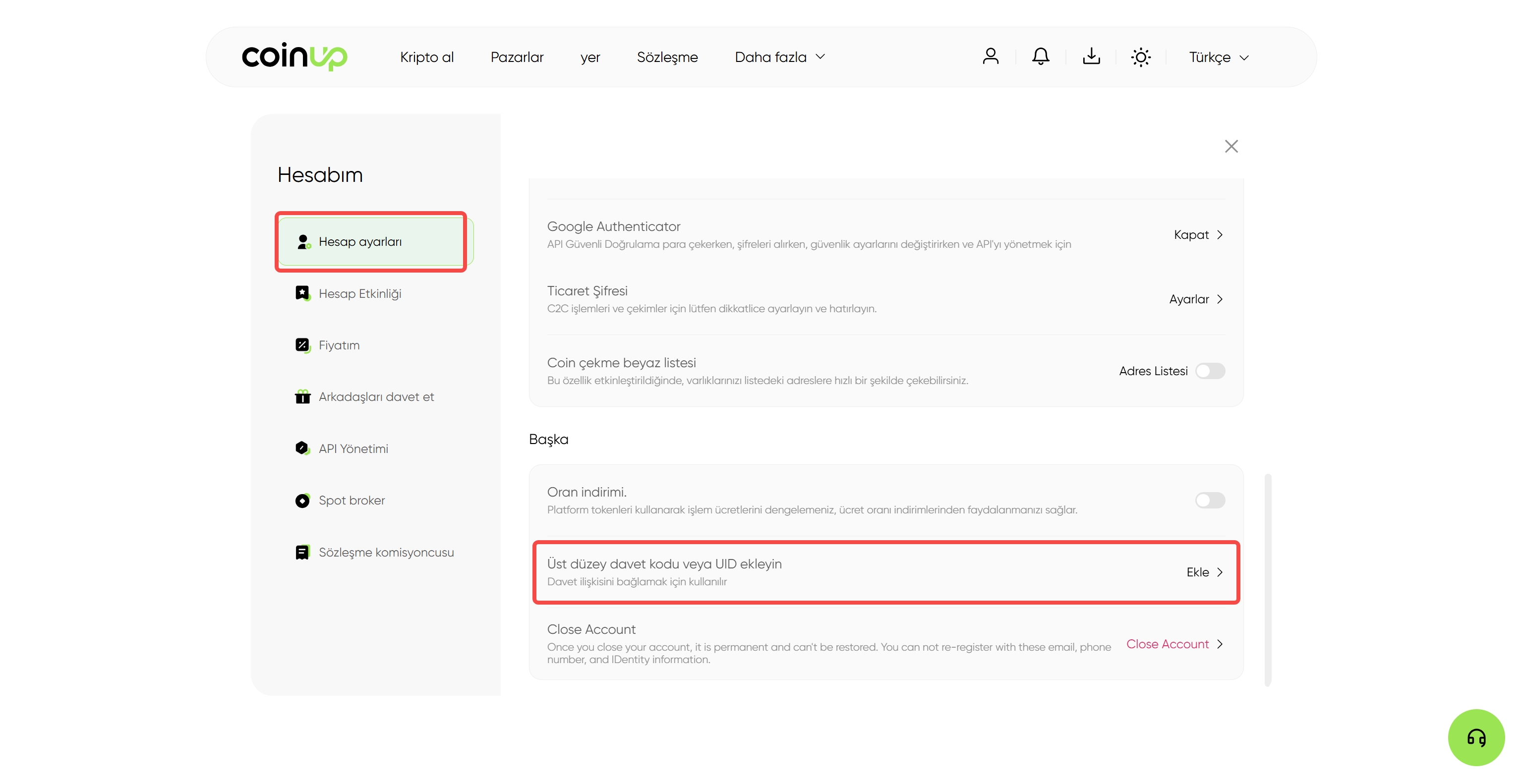
Task: Close the account panel with X
Action: tap(1231, 146)
